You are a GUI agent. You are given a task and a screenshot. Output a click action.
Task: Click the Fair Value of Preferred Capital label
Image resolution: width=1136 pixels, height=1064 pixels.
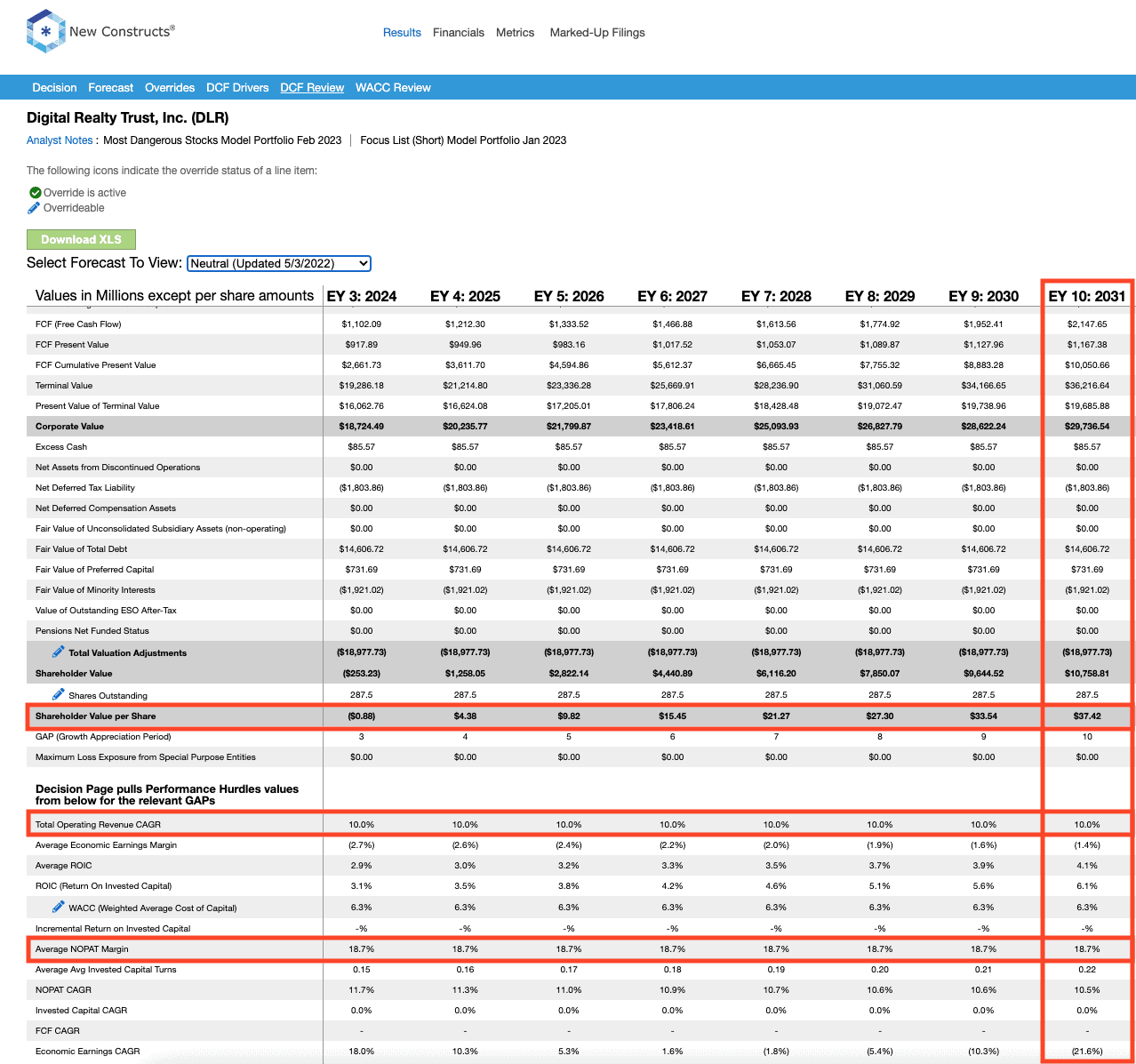coord(95,570)
